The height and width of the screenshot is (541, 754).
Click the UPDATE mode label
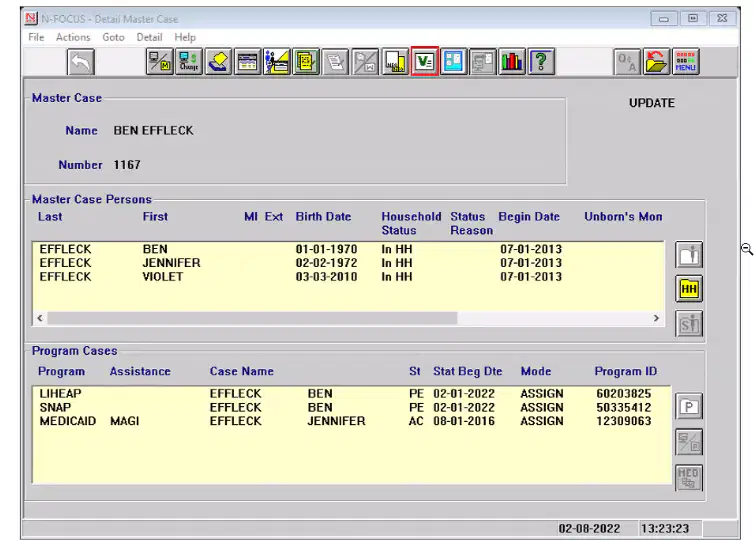click(x=652, y=103)
